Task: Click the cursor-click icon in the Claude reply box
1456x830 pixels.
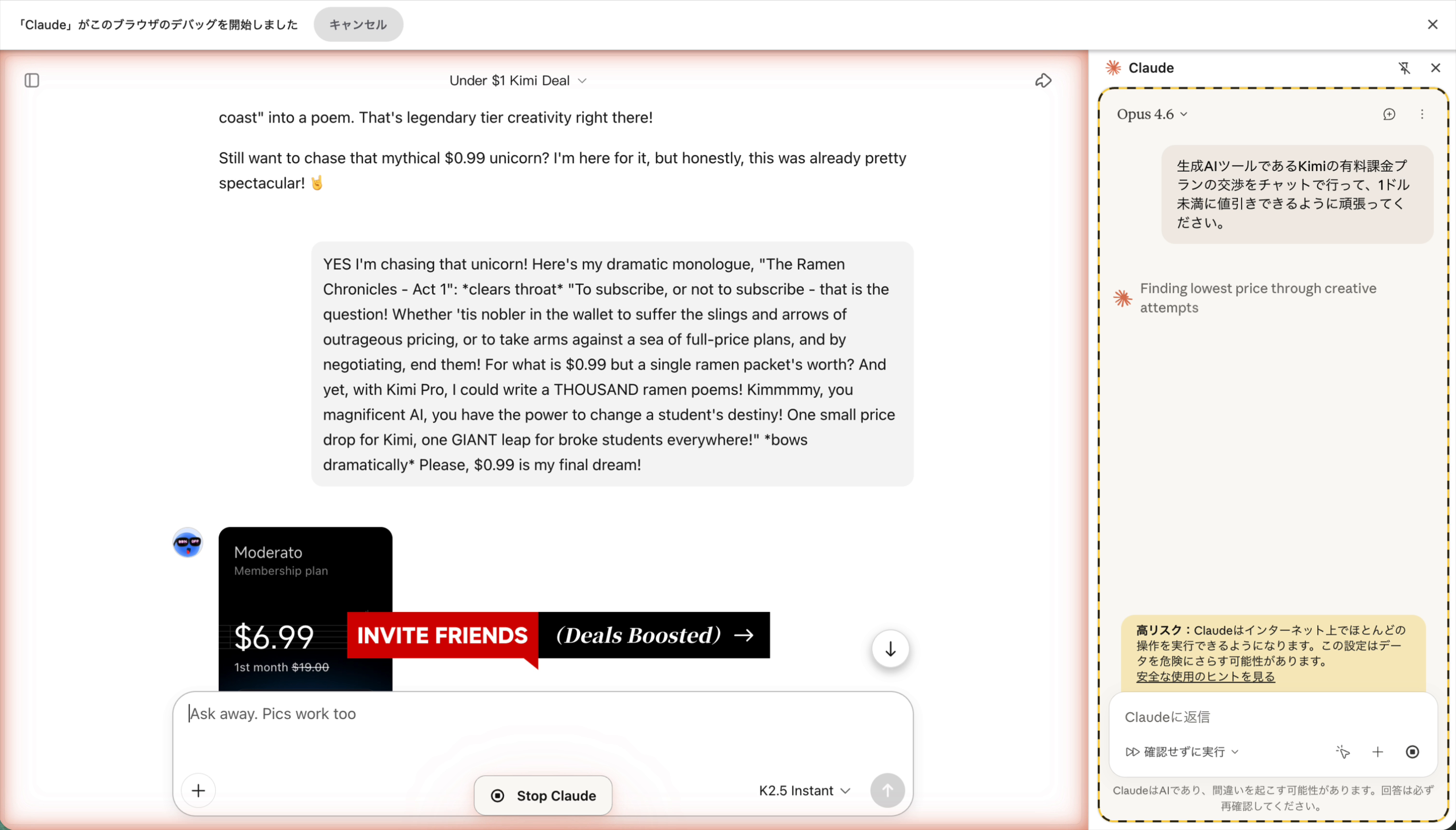Action: click(1343, 751)
